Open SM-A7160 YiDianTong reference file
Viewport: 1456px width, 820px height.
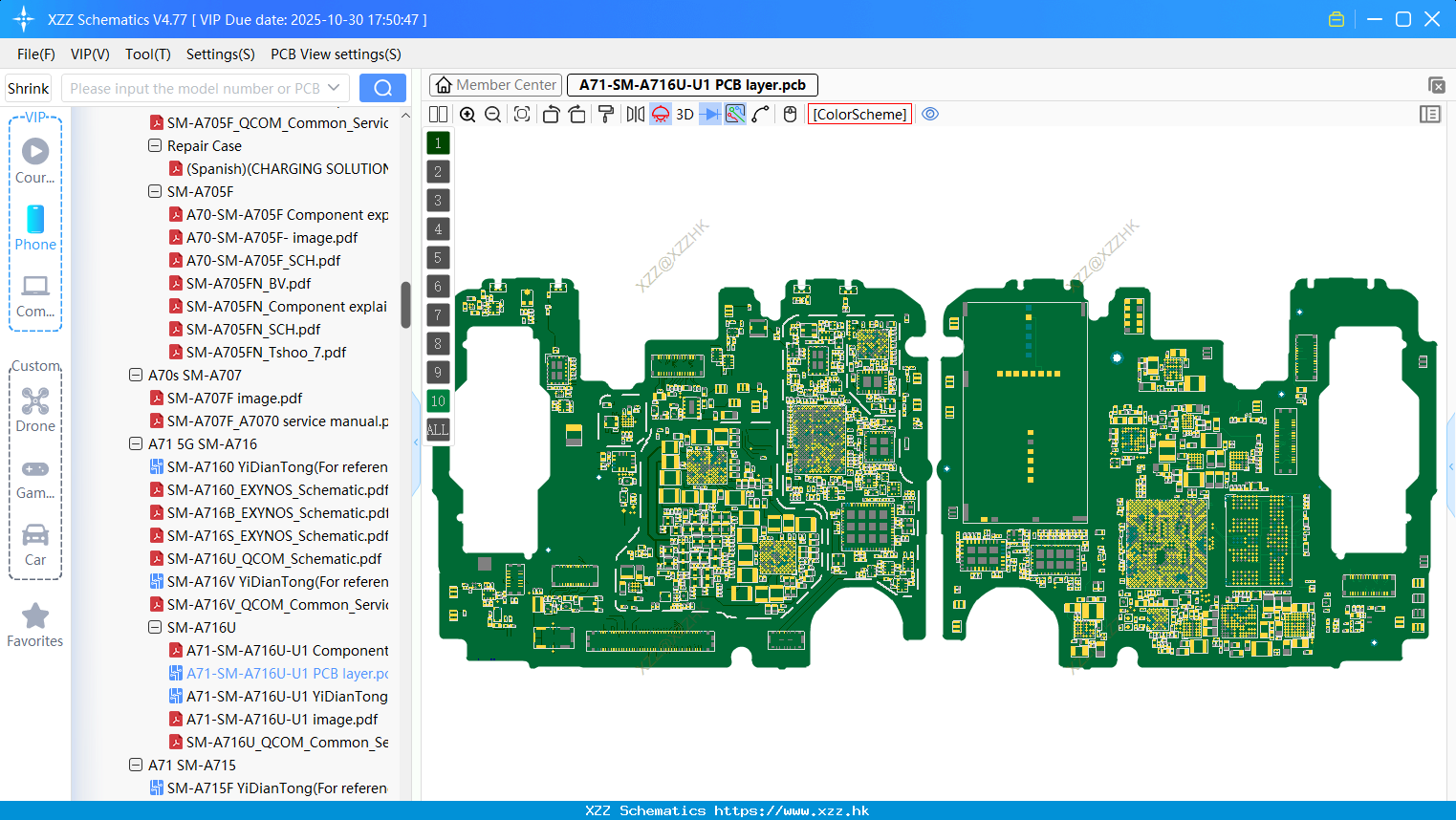point(277,467)
